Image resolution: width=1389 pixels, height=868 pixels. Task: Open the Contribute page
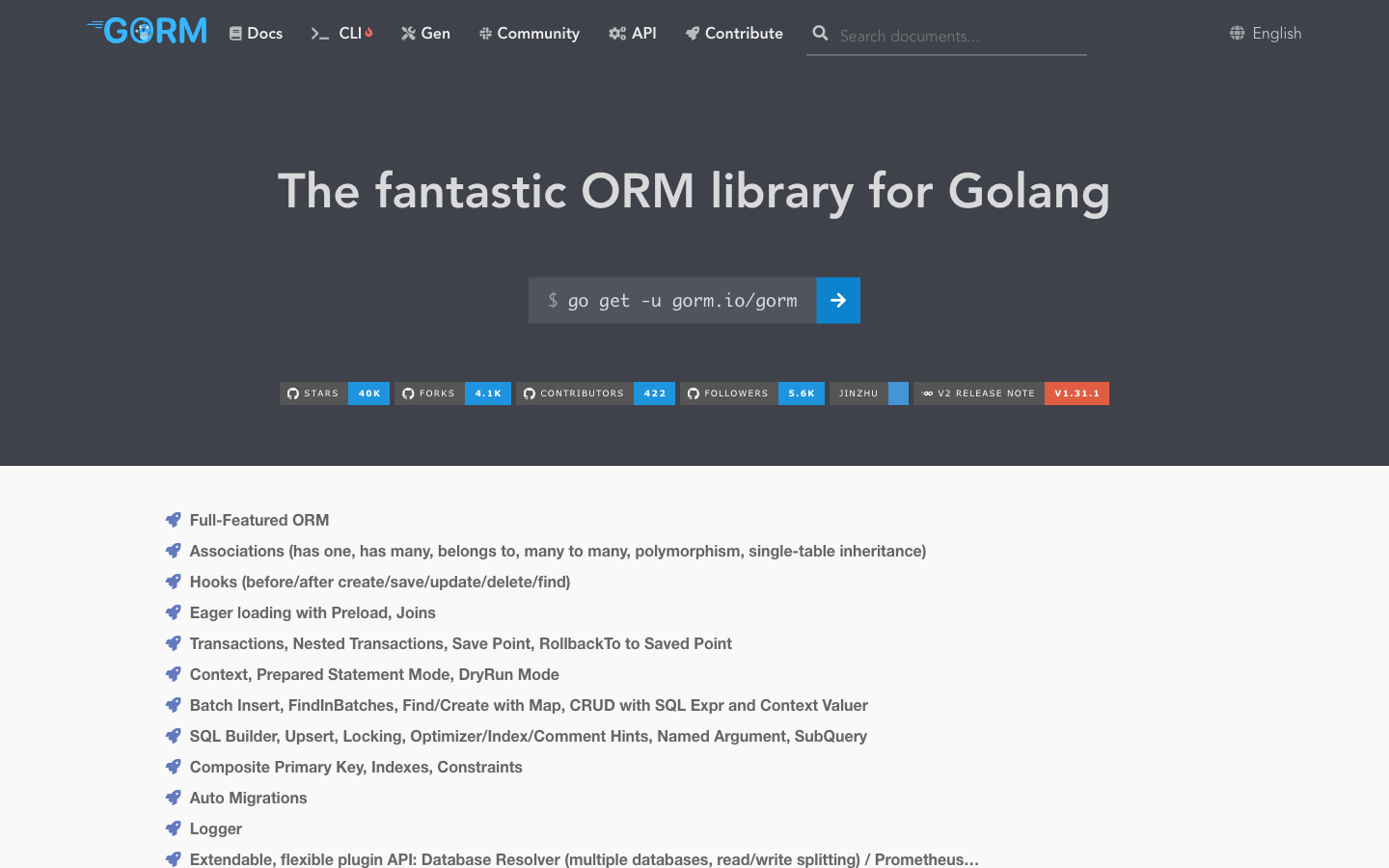point(734,33)
